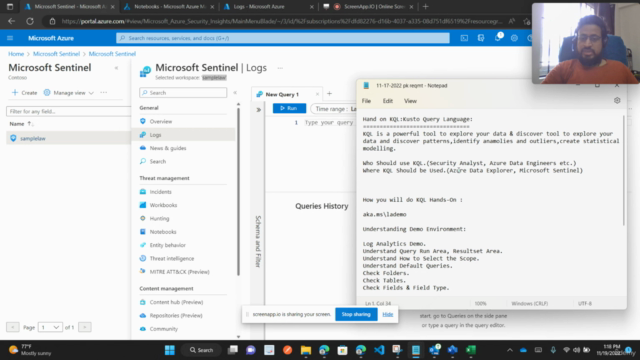Viewport: 640px width, 360px height.
Task: Click Filter for any field box
Action: [x=68, y=111]
